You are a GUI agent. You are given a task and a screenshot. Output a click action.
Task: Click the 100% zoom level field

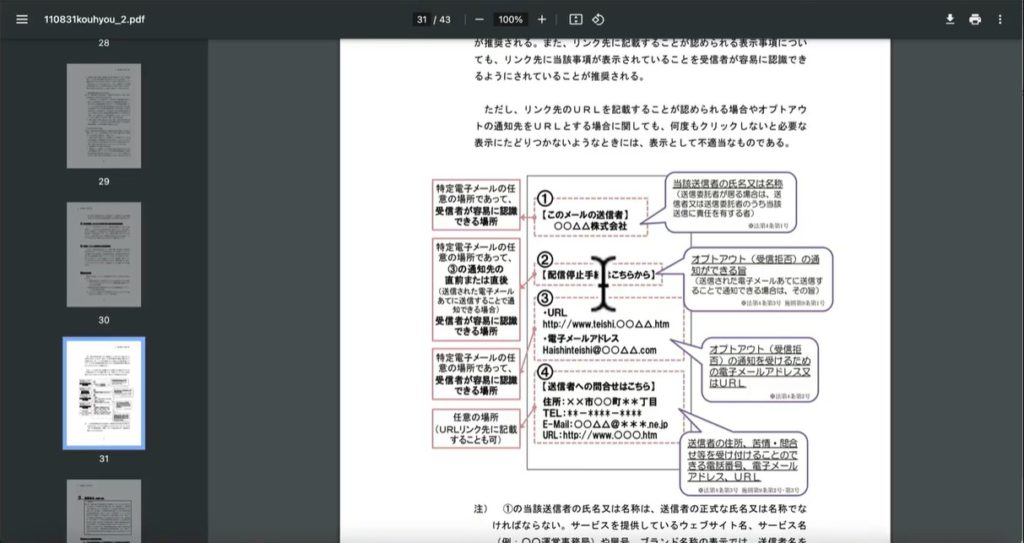click(511, 19)
